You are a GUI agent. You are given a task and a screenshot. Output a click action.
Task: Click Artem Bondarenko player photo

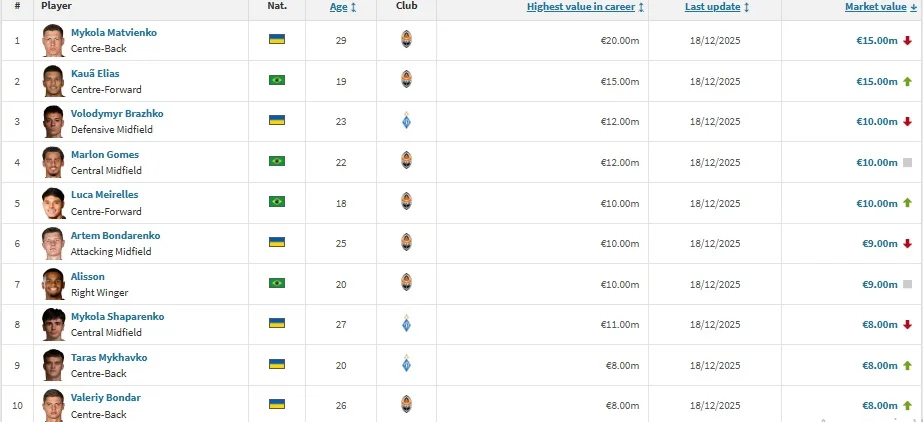pyautogui.click(x=53, y=243)
